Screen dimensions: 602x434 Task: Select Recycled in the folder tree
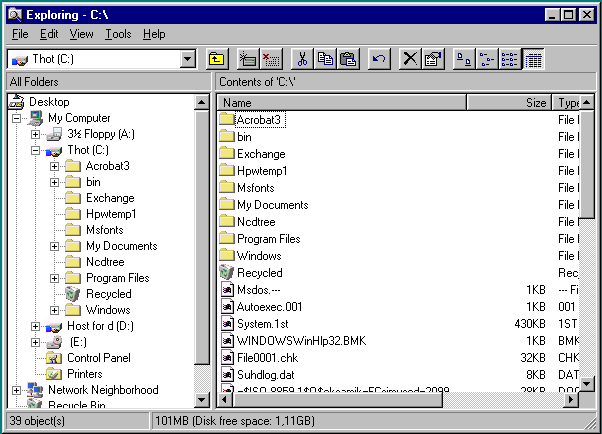(109, 294)
